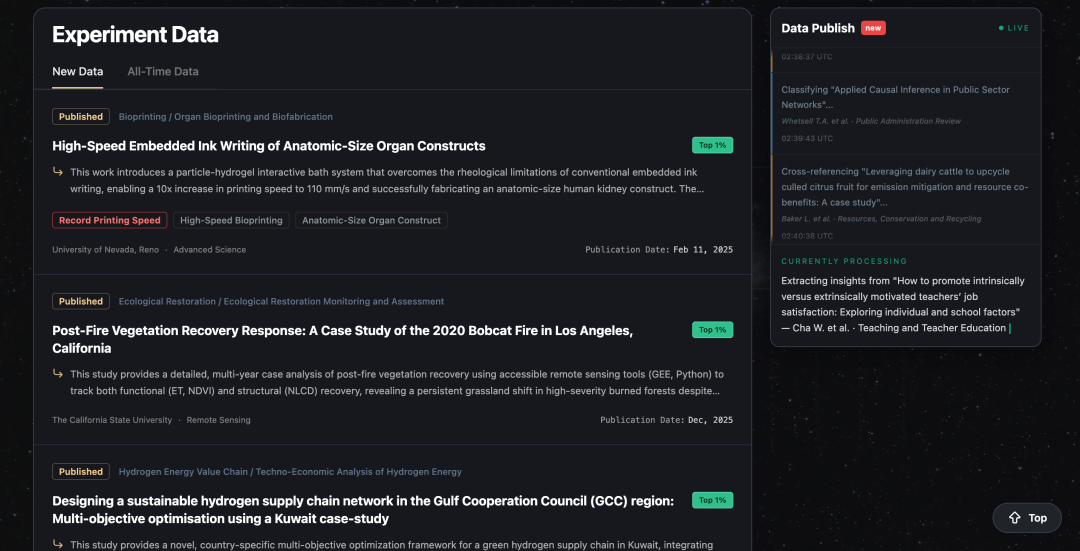
Task: Open the High-Speed Embedded Ink Writing article
Action: [x=269, y=146]
